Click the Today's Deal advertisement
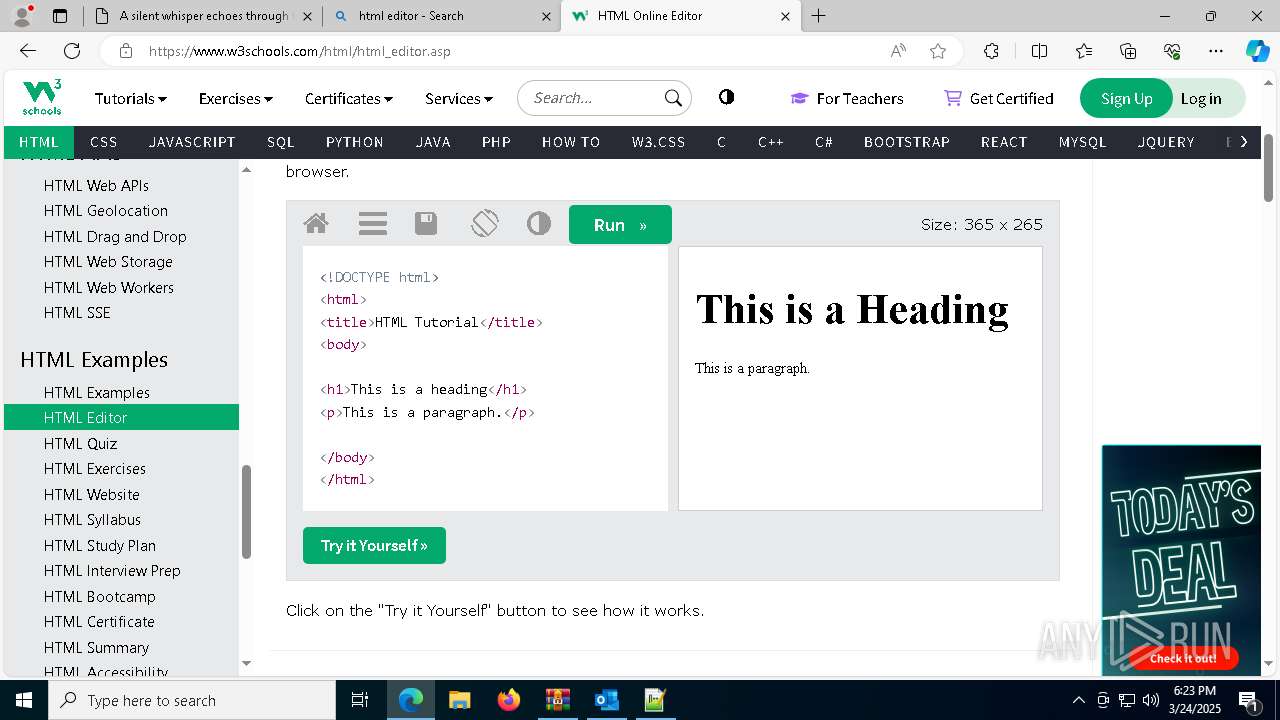This screenshot has height=720, width=1280. tap(1181, 560)
